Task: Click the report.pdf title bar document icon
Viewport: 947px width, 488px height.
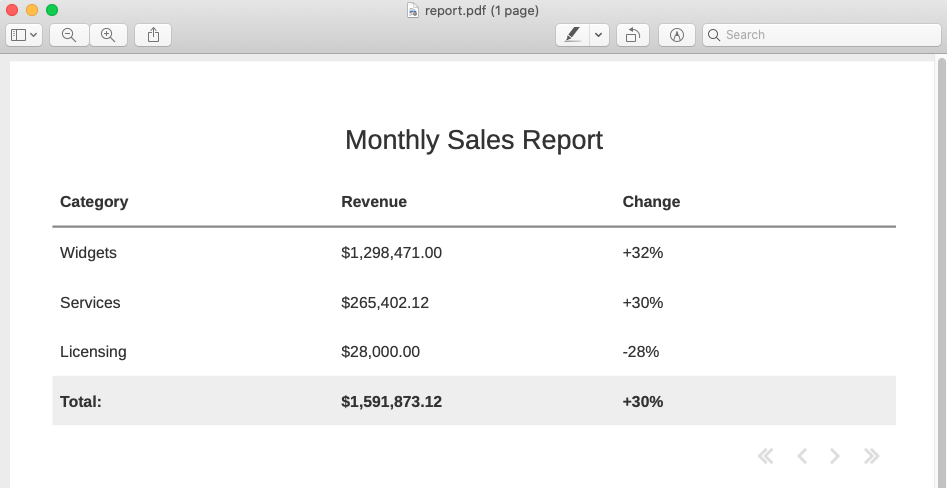Action: pos(412,10)
